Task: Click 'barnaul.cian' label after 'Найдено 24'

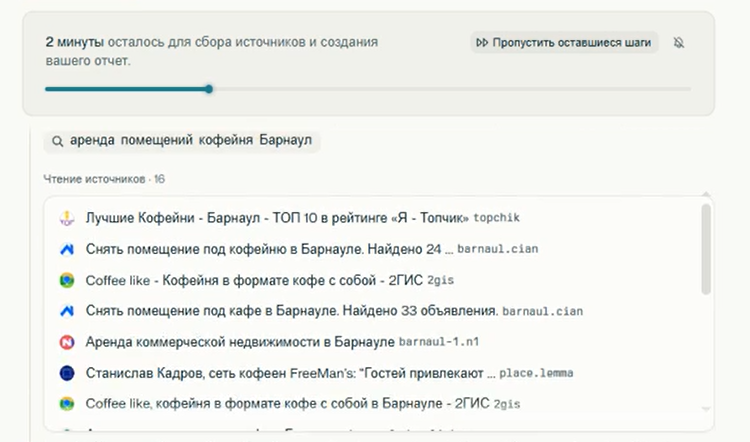Action: pos(497,249)
